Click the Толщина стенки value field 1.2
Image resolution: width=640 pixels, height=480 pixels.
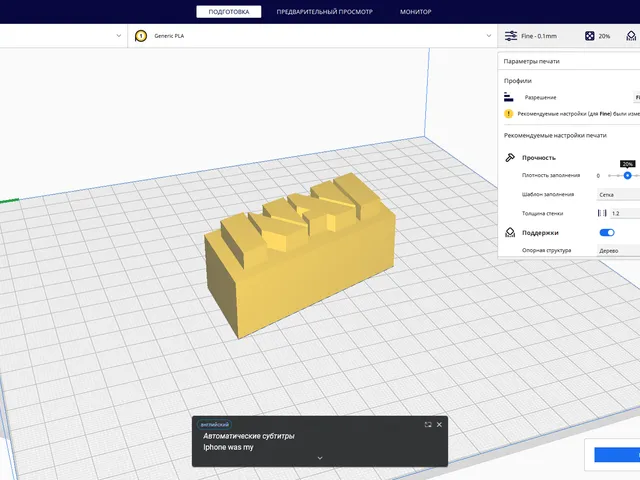[x=624, y=213]
